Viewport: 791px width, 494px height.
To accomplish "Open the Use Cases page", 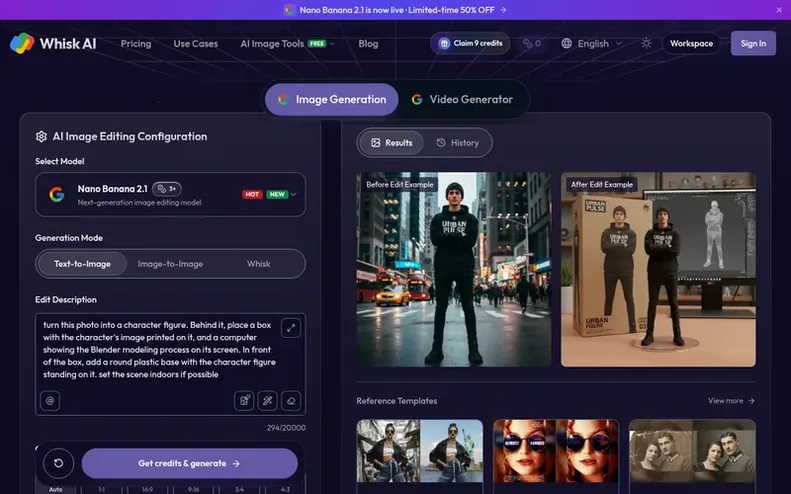I will pyautogui.click(x=196, y=43).
